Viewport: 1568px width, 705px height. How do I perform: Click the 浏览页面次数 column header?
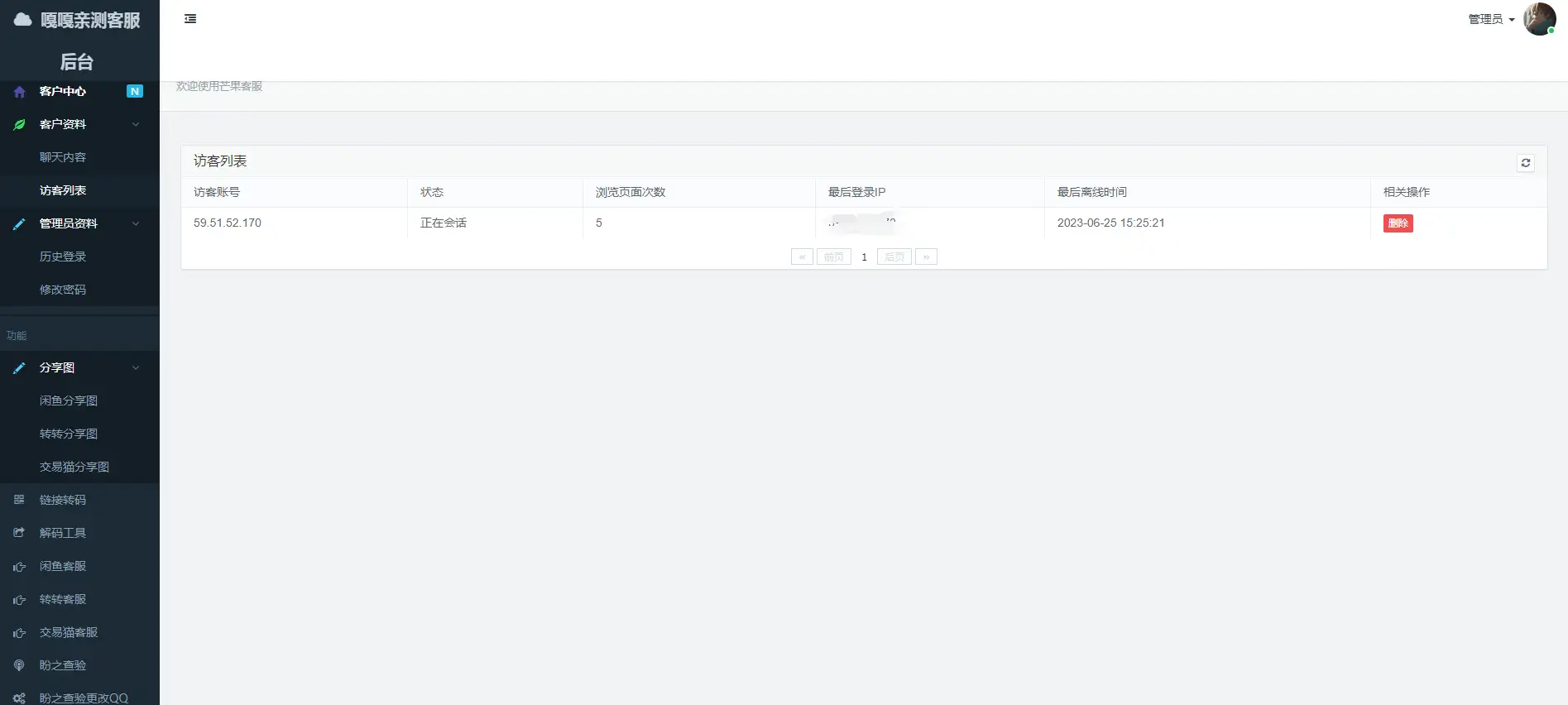click(x=631, y=192)
